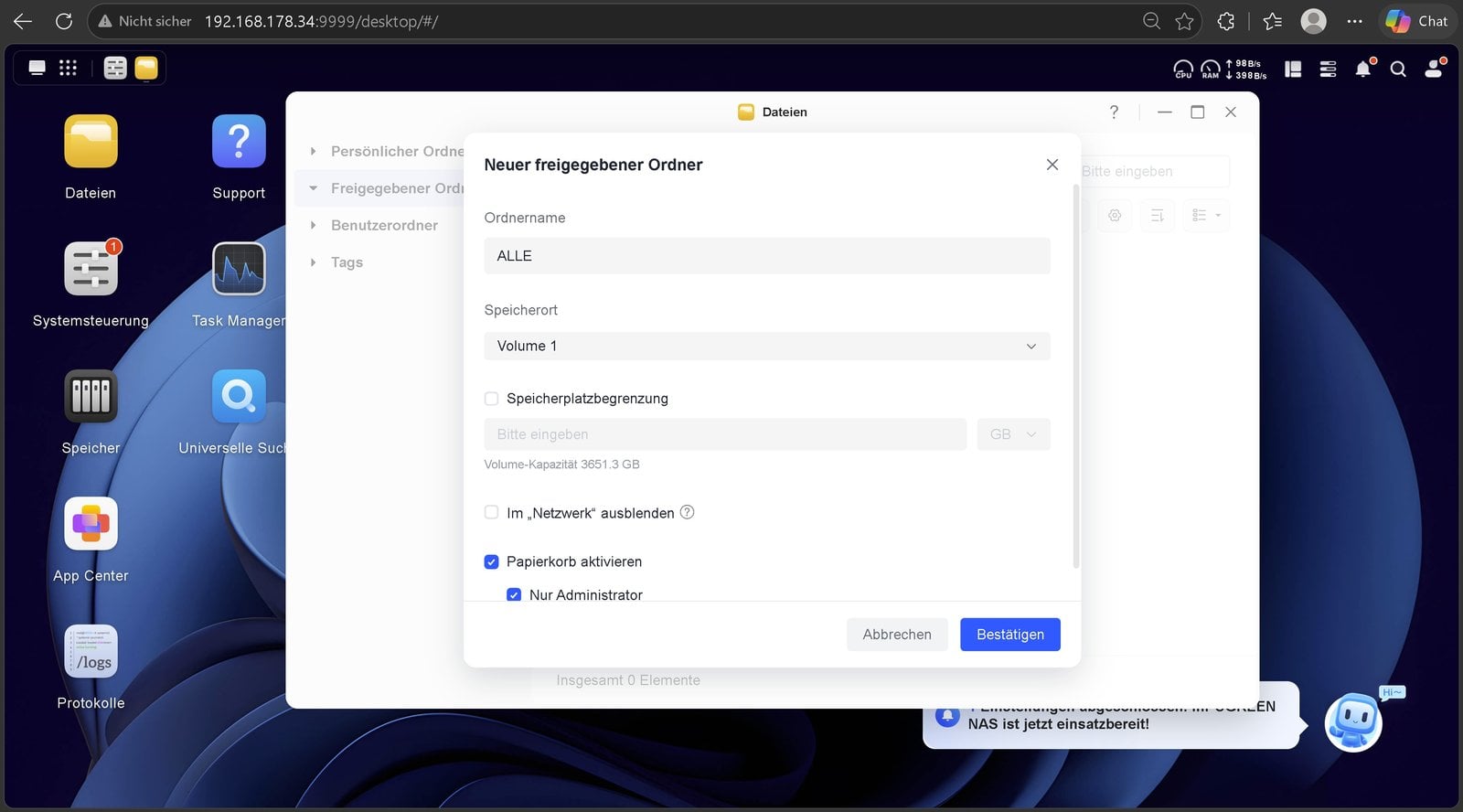
Task: Open the app grid launcher icon
Action: (x=68, y=68)
